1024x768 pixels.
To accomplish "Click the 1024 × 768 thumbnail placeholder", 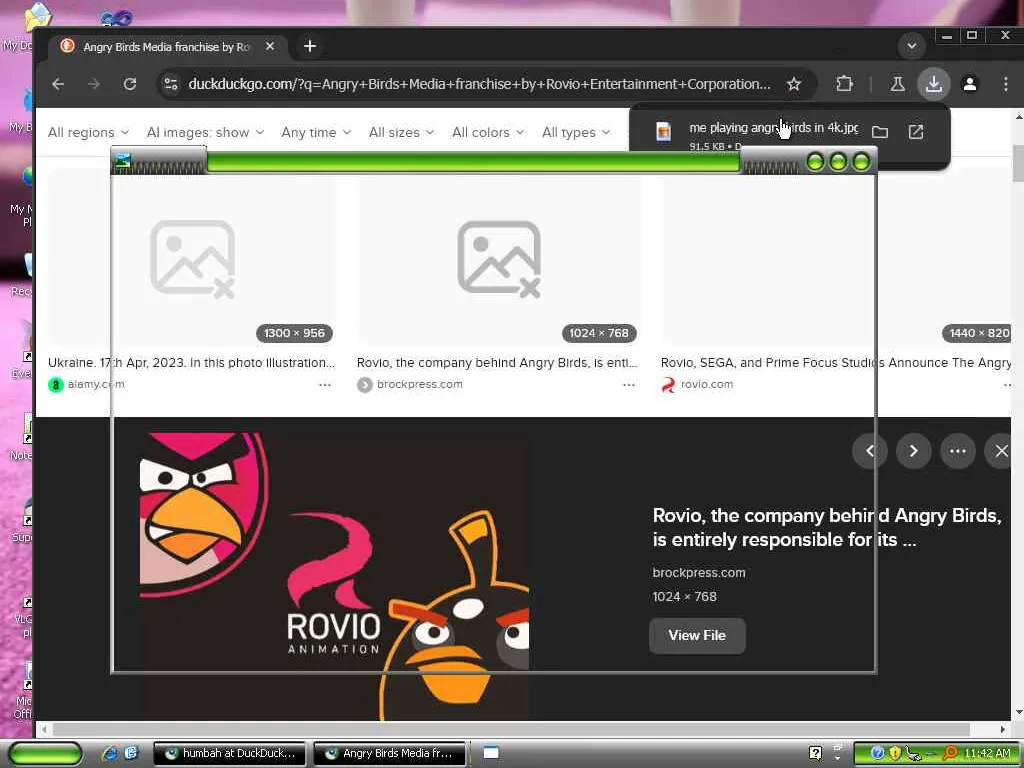I will pos(499,259).
